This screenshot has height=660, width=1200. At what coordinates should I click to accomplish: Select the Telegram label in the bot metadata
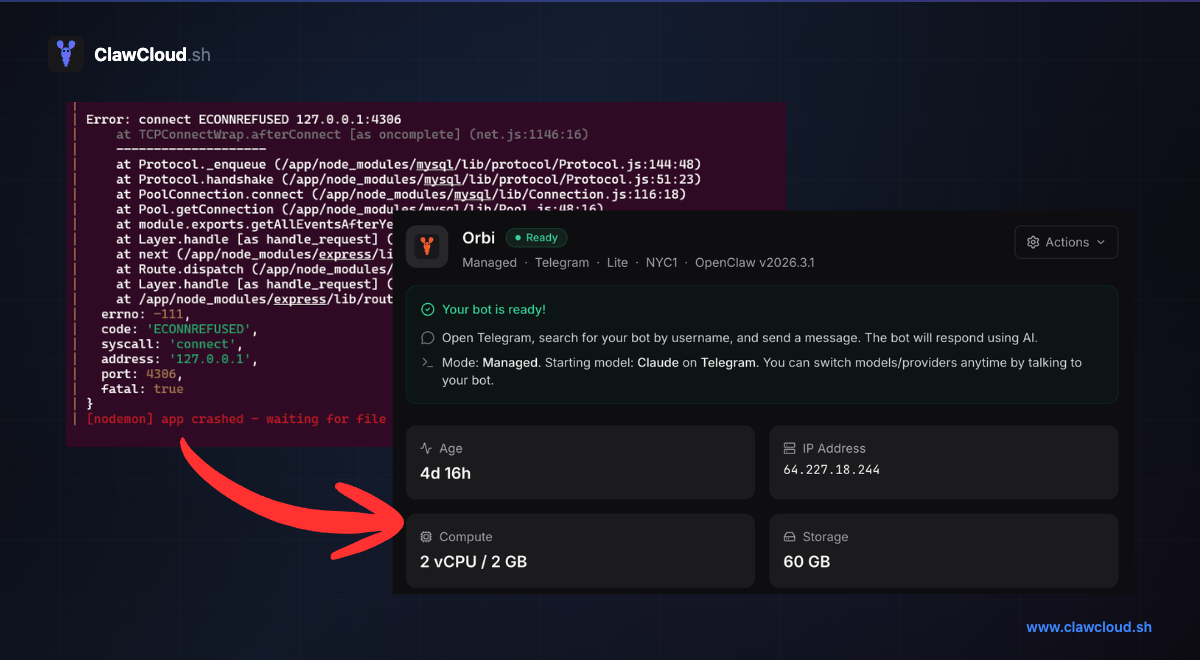tap(562, 262)
